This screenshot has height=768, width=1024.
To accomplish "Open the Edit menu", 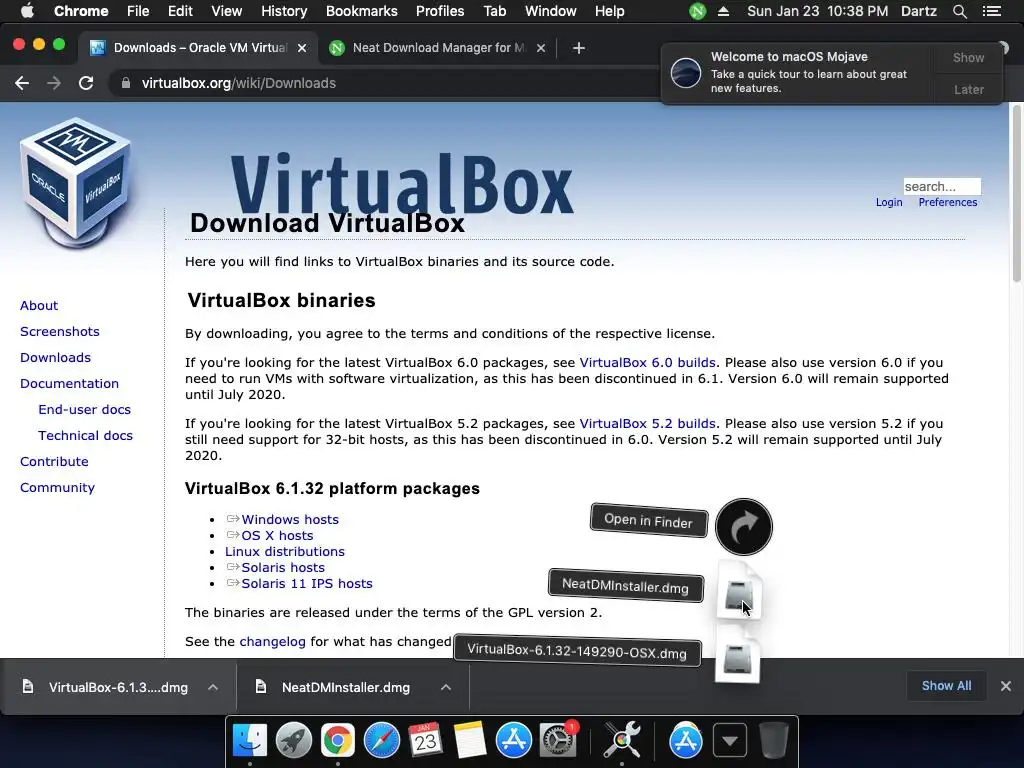I will point(180,11).
